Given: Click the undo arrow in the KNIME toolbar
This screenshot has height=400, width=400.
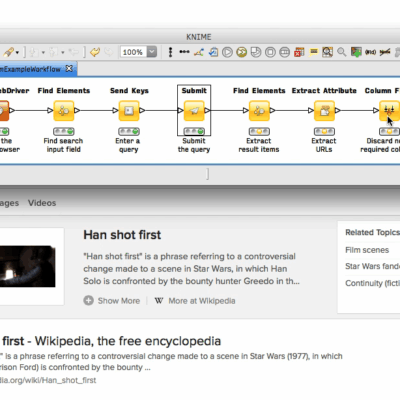Looking at the screenshot, I should (95, 52).
